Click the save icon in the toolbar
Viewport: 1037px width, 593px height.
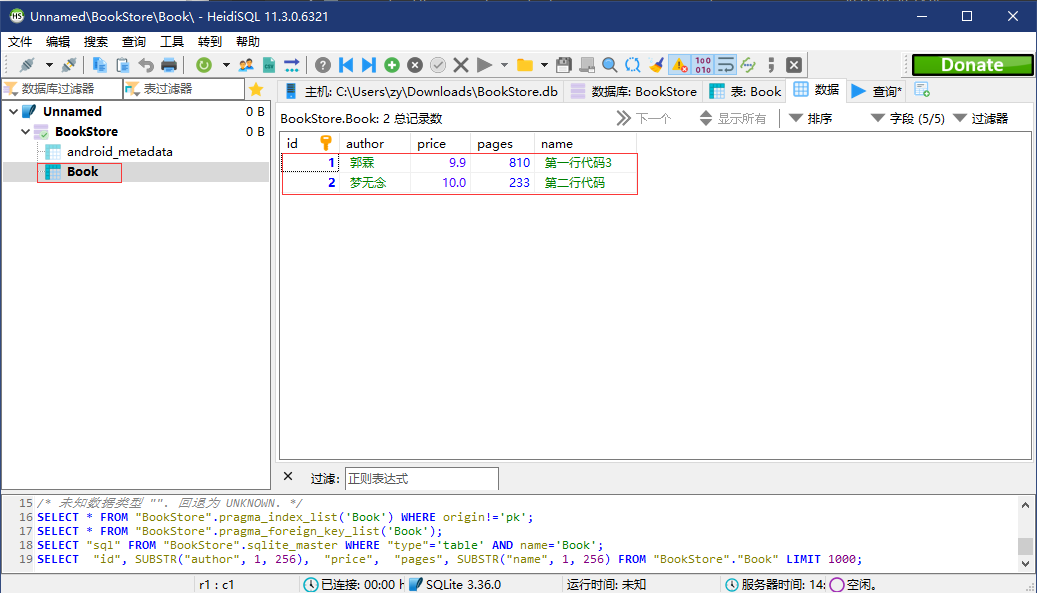[x=564, y=65]
